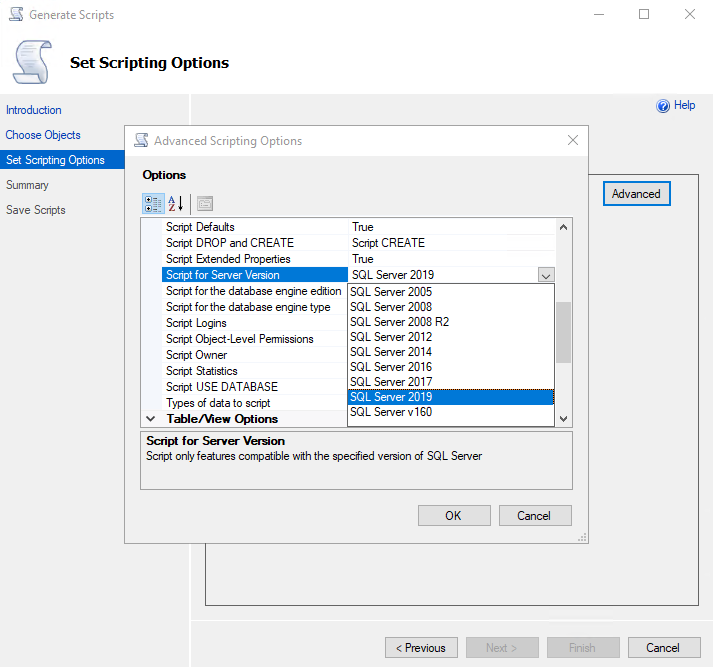This screenshot has height=667, width=713.
Task: Click the Script Defaults True value
Action: (x=452, y=227)
